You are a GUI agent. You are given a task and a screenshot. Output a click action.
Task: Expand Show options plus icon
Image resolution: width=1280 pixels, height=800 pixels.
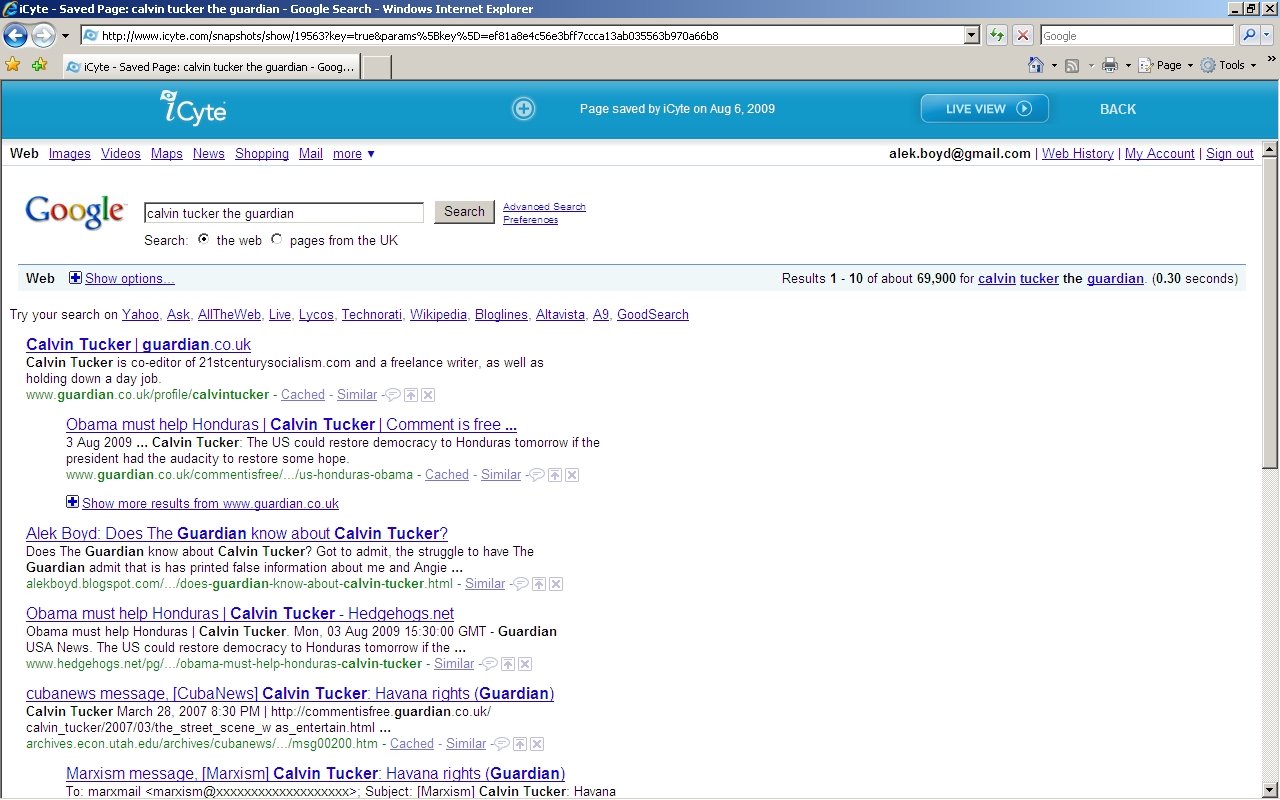point(75,278)
